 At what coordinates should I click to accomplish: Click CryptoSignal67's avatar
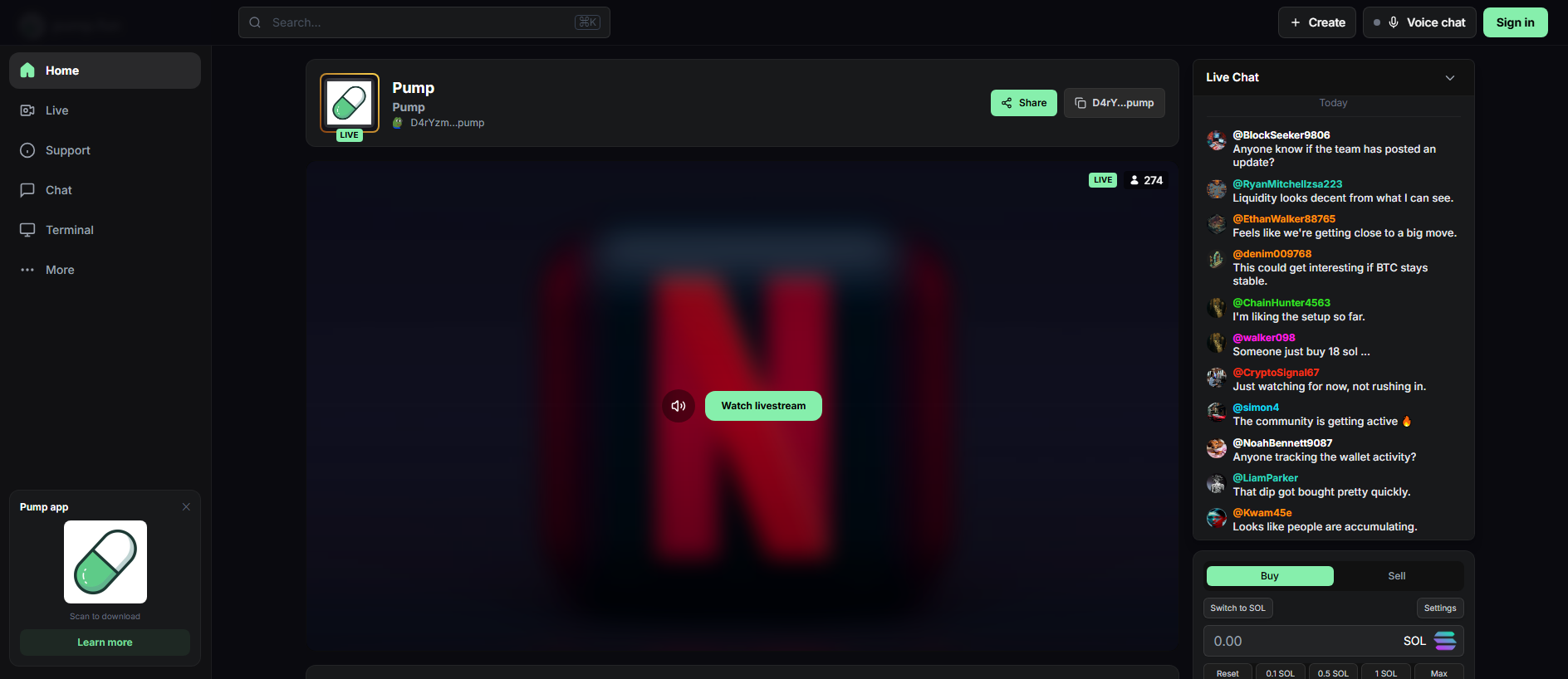pyautogui.click(x=1217, y=378)
